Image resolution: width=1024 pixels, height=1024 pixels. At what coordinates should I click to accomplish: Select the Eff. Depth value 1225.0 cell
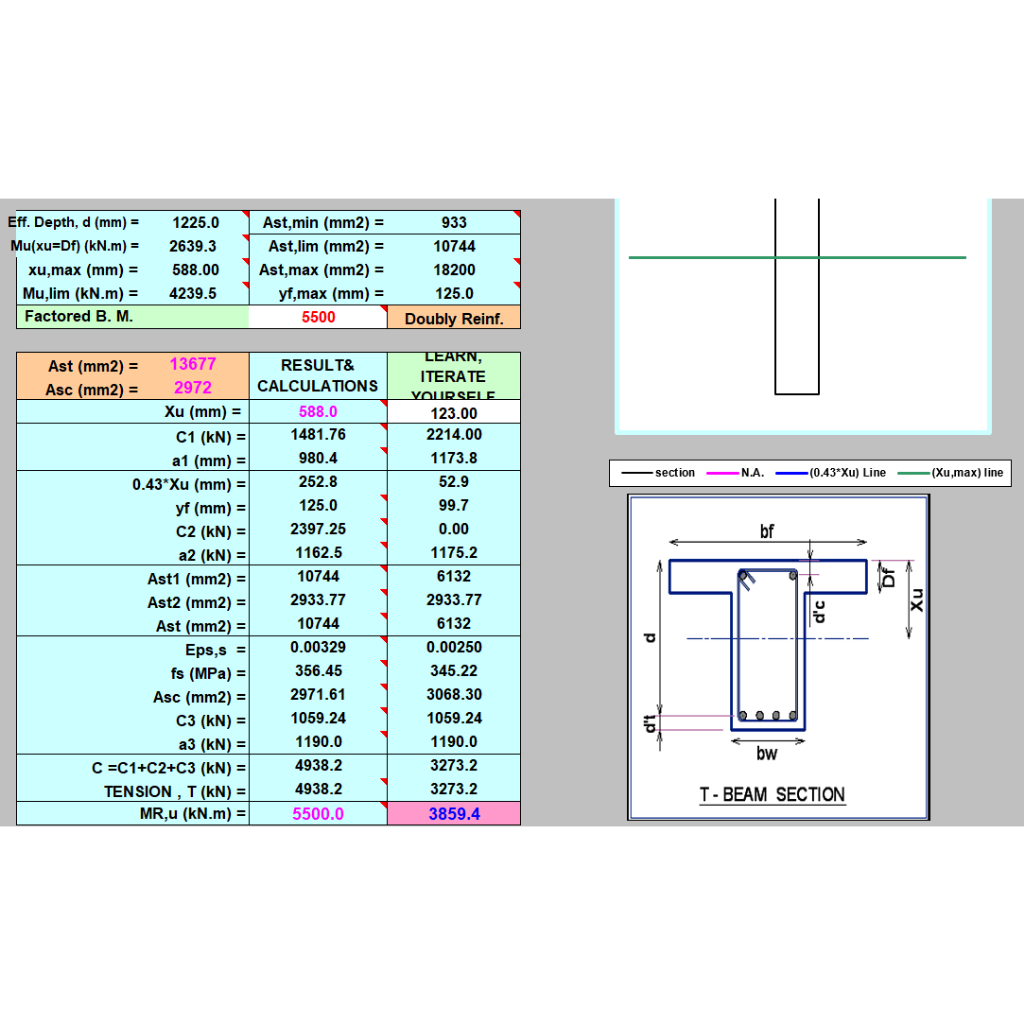195,223
